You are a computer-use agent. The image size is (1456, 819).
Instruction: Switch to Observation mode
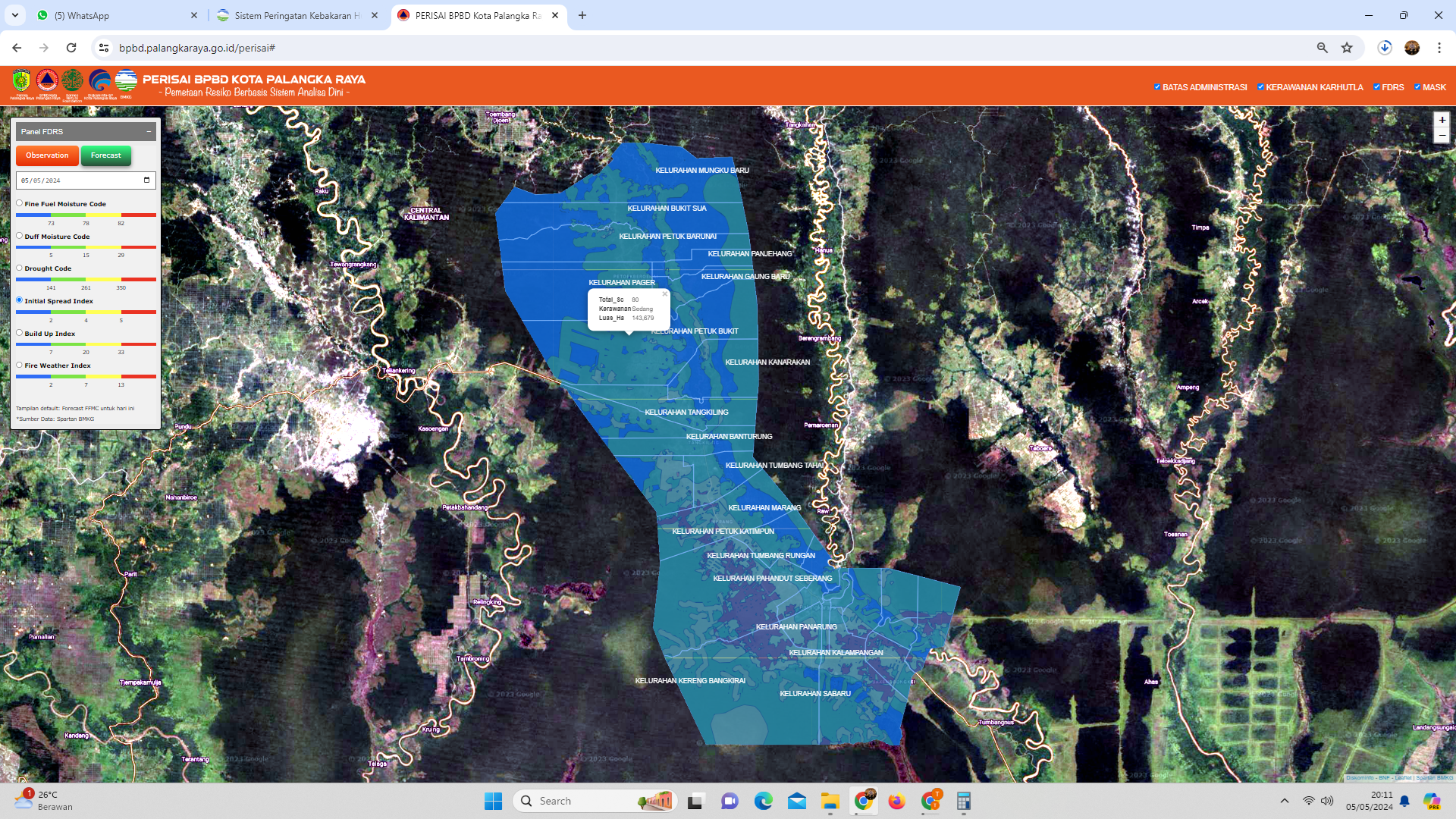pos(47,155)
